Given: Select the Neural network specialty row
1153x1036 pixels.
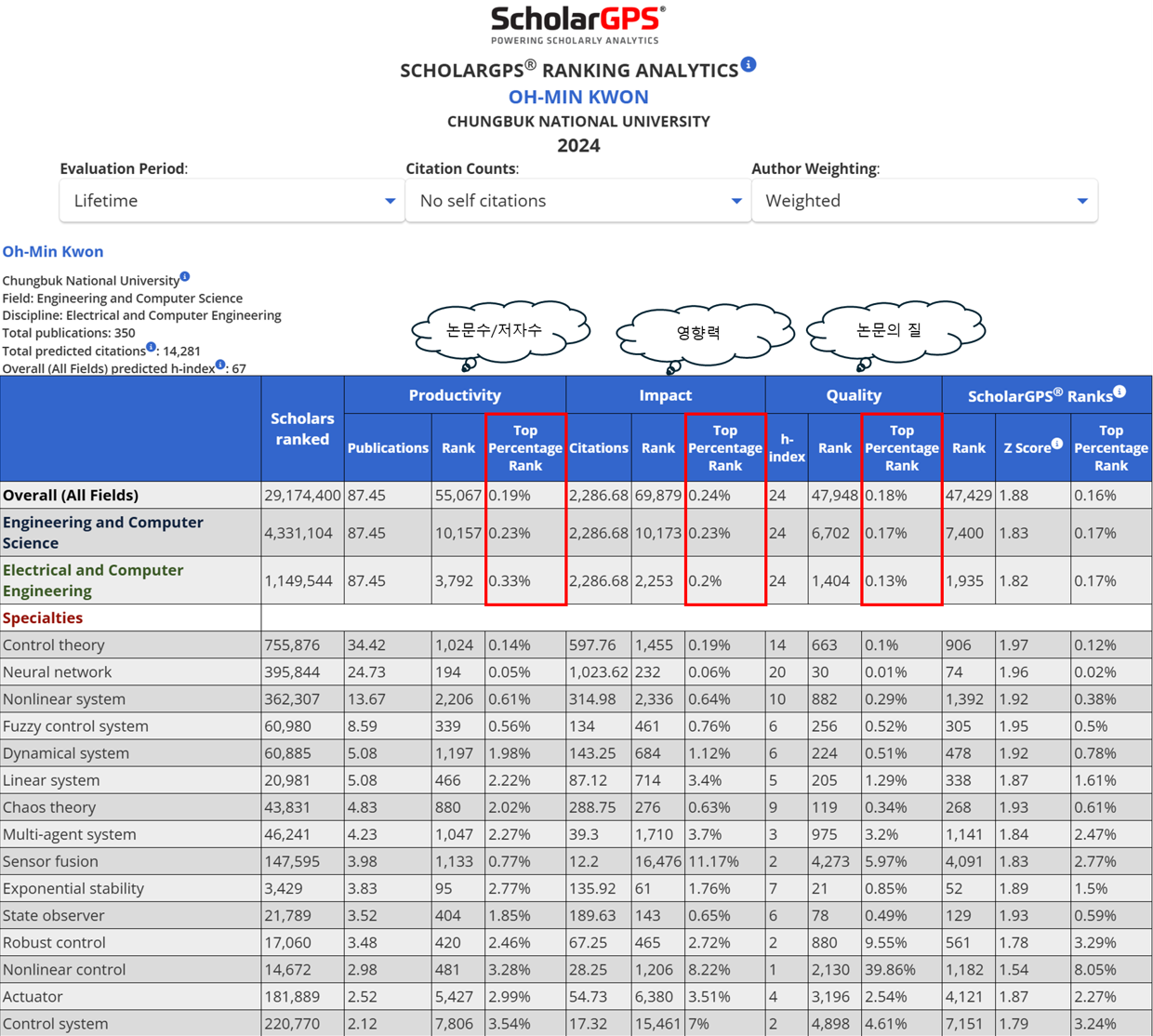Looking at the screenshot, I should pyautogui.click(x=58, y=671).
